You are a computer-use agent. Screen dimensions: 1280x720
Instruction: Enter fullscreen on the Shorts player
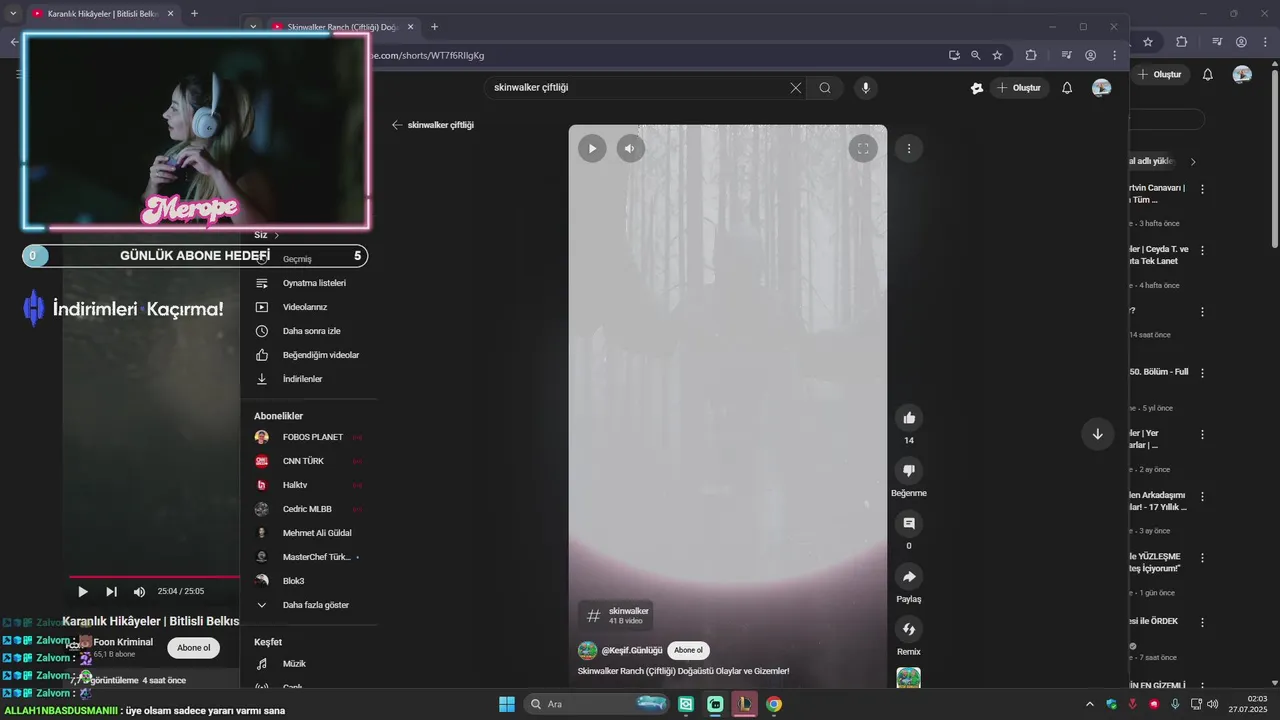click(862, 149)
